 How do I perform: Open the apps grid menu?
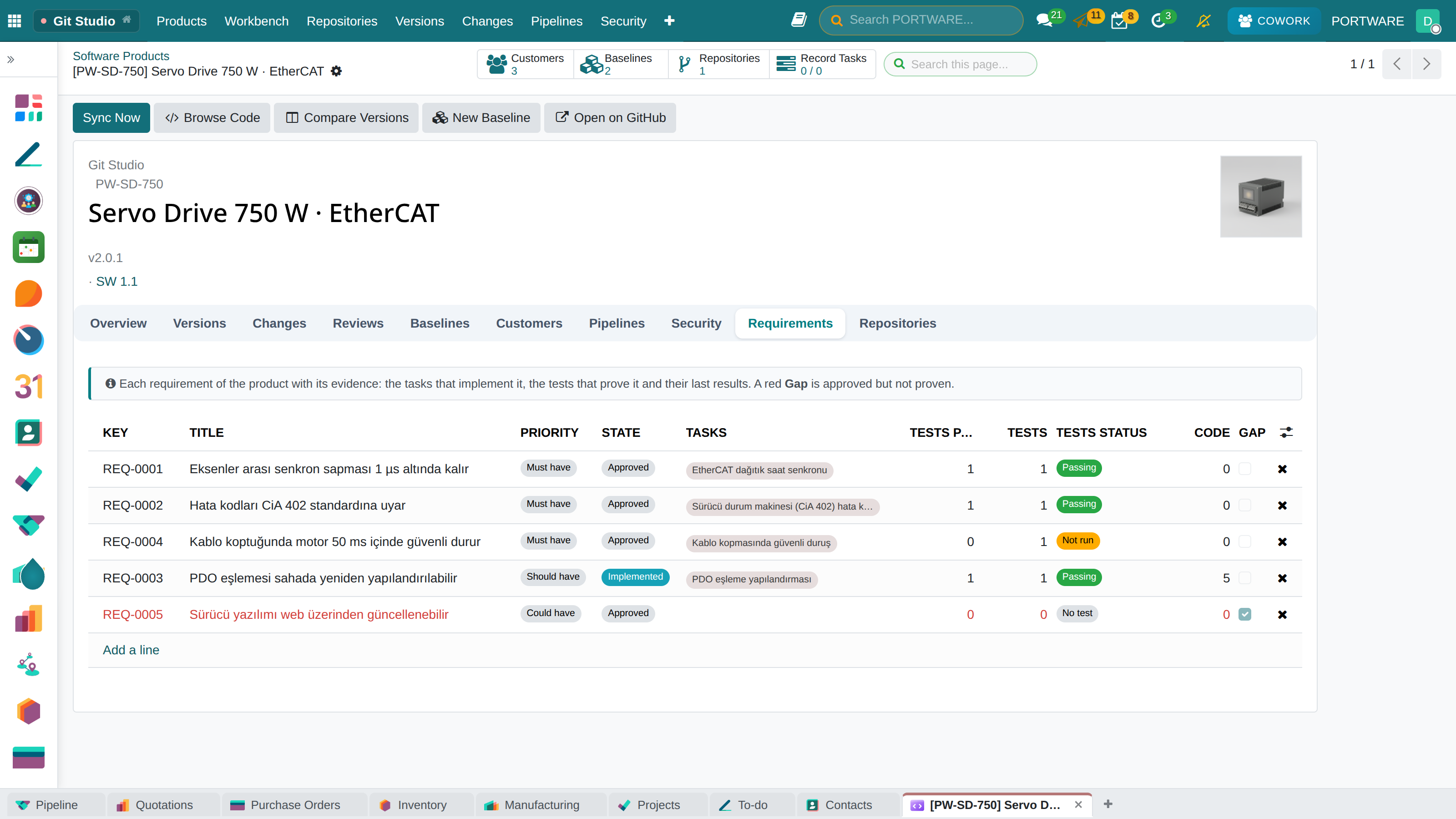coord(15,21)
